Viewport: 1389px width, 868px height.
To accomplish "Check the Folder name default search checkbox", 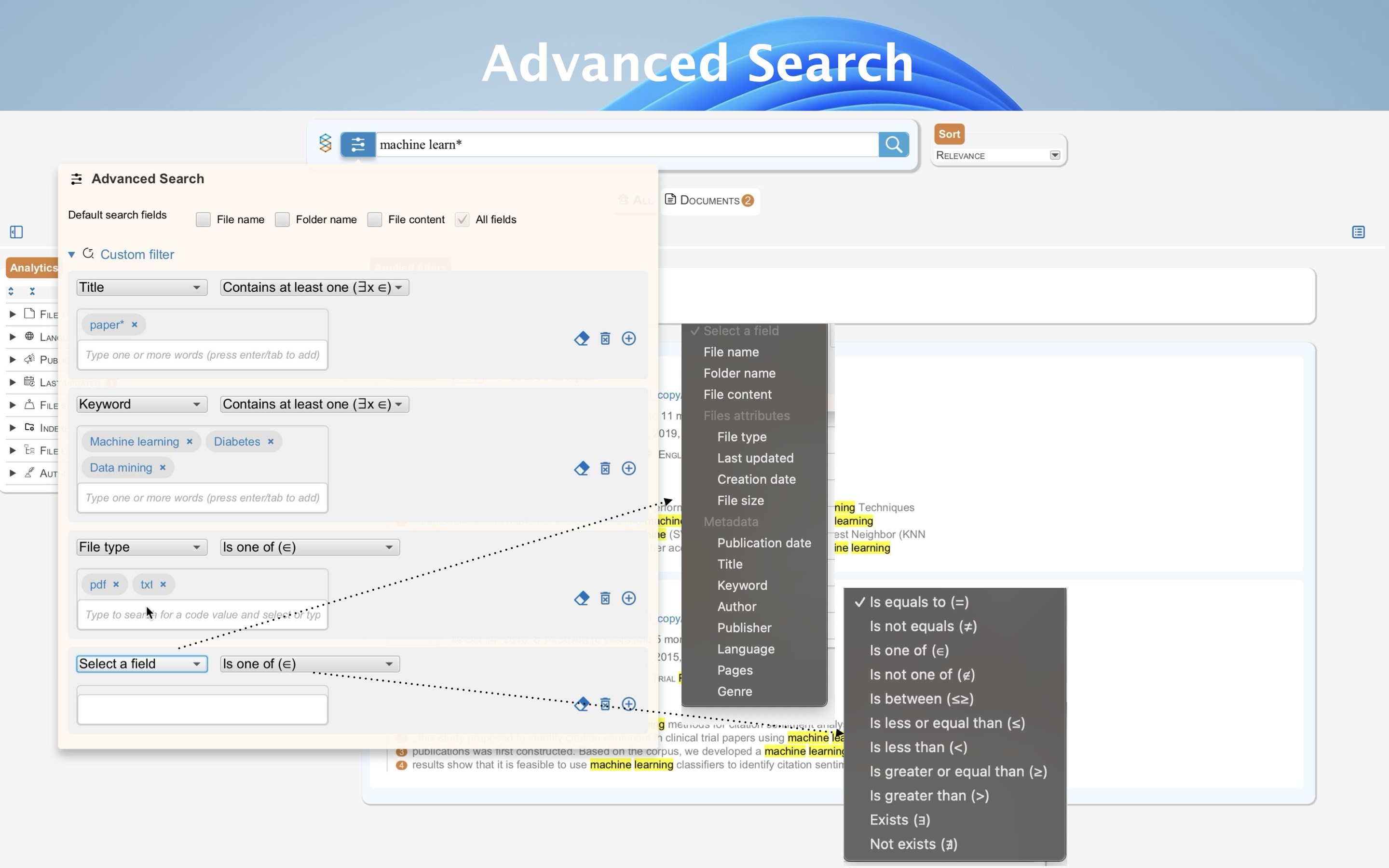I will click(282, 220).
